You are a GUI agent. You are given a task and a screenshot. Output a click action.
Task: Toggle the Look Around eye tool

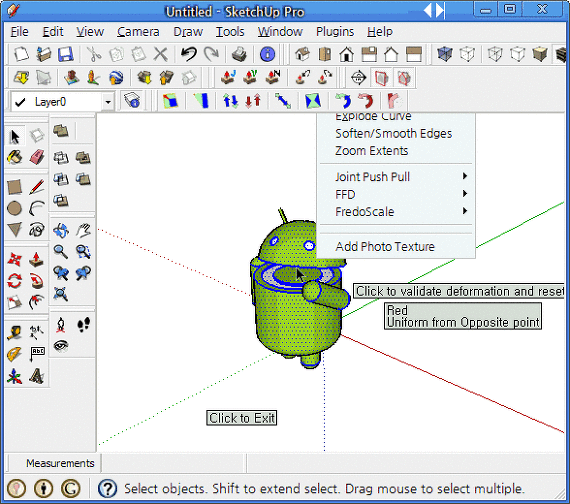tap(61, 345)
